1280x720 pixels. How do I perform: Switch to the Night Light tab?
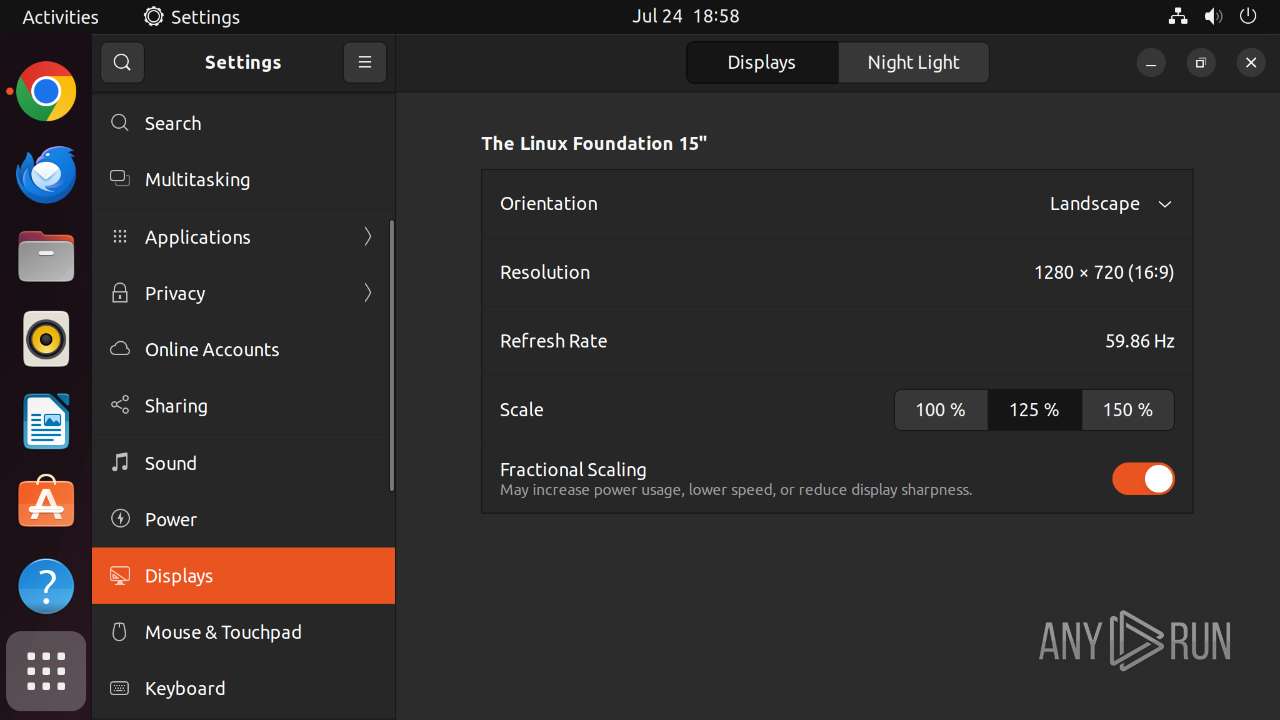click(x=913, y=62)
